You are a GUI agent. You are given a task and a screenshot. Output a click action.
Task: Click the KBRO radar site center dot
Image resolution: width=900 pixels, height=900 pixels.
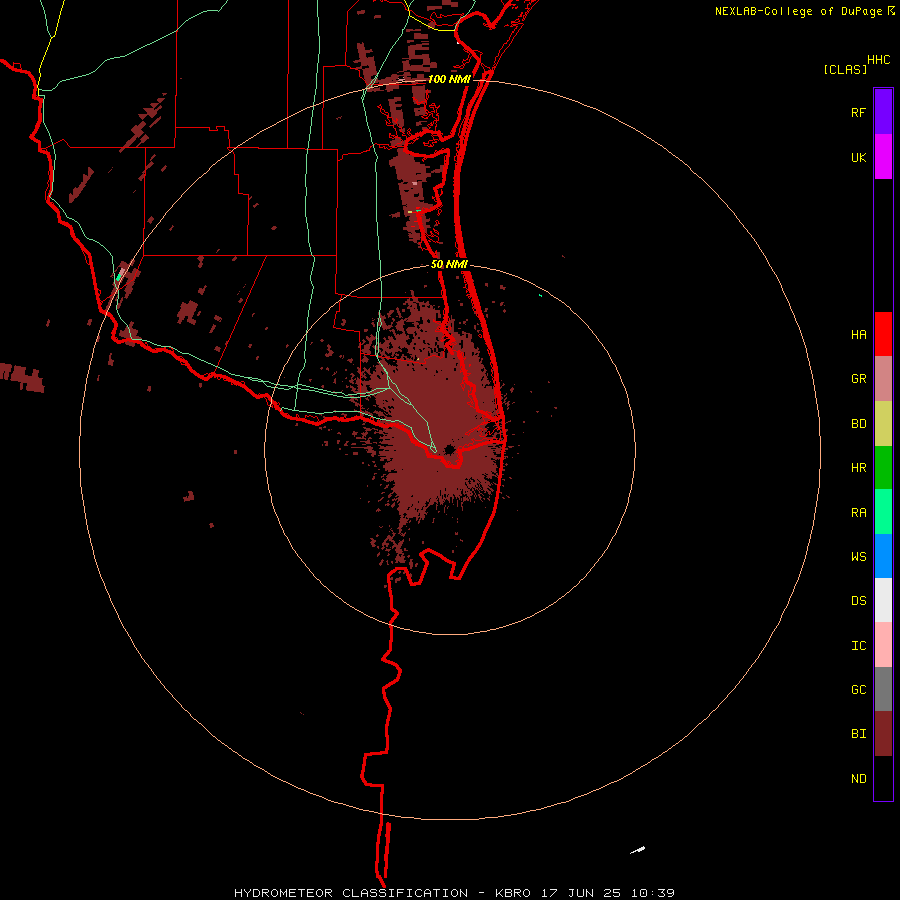point(449,449)
